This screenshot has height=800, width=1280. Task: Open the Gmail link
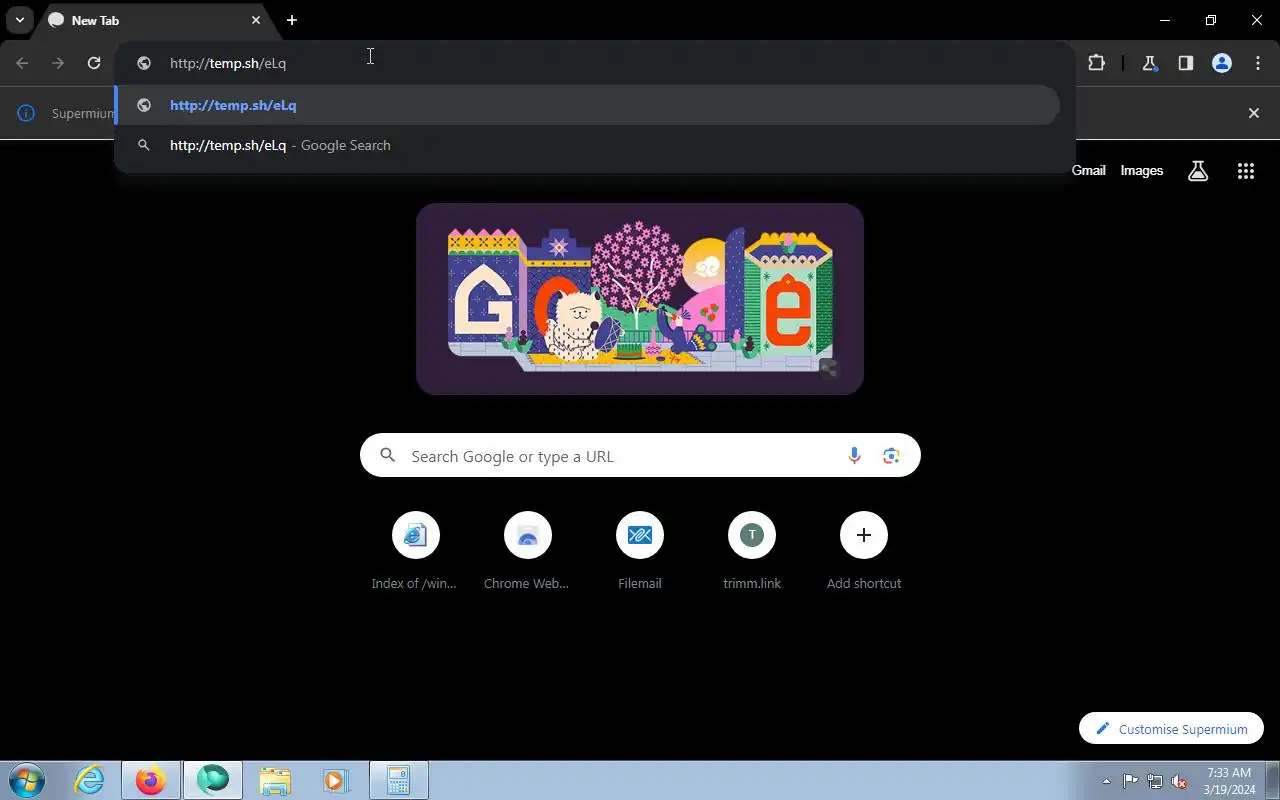click(1088, 171)
